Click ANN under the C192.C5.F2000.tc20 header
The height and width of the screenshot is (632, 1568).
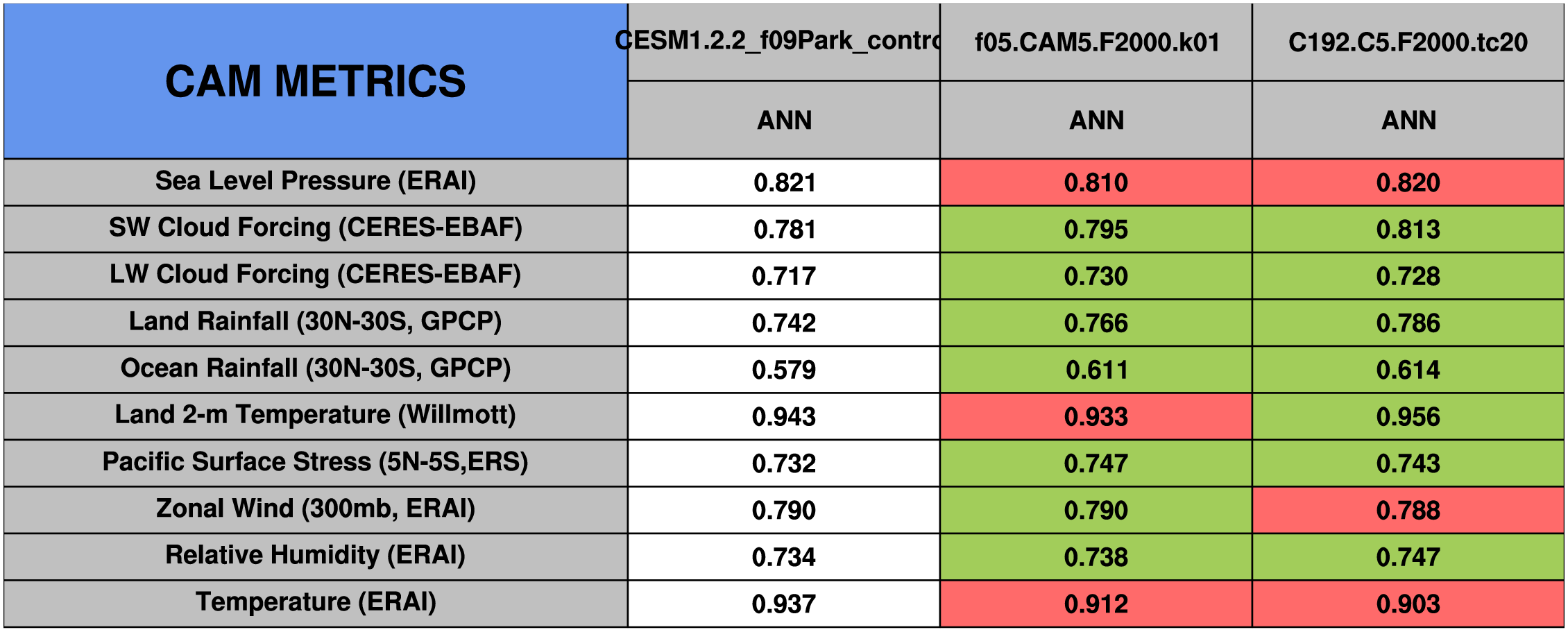click(x=1408, y=120)
